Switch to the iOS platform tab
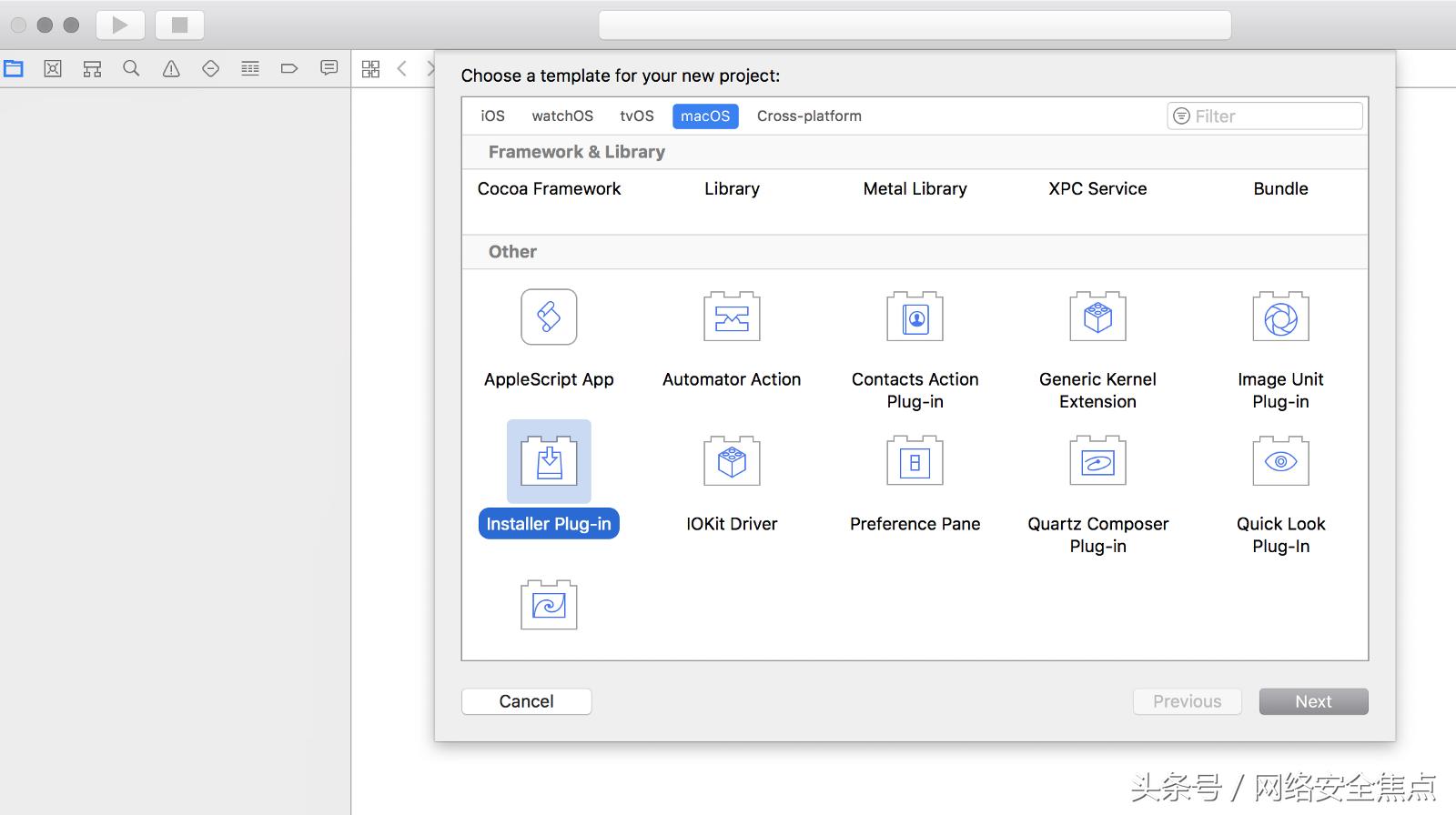The image size is (1456, 815). [x=493, y=116]
